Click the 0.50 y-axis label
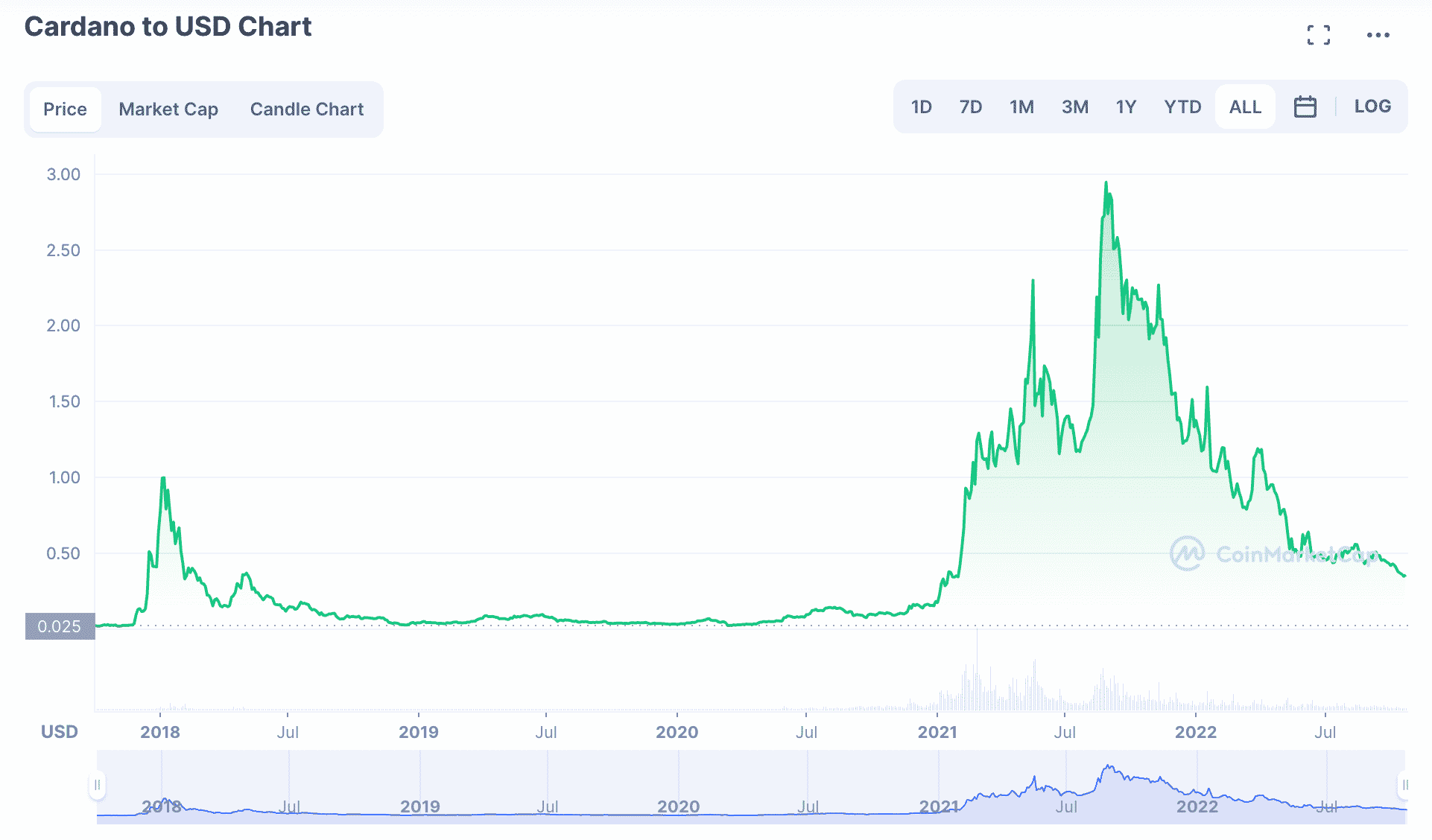Viewport: 1432px width, 840px height. point(63,553)
